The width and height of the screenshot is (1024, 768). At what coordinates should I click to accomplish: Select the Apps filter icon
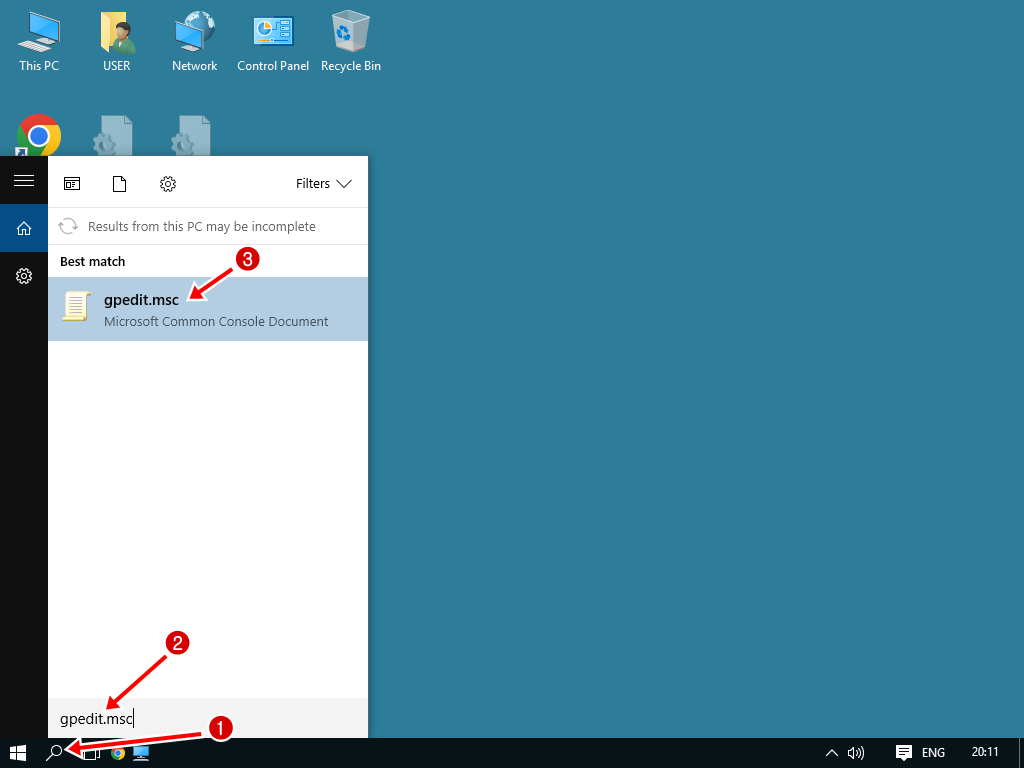point(72,184)
